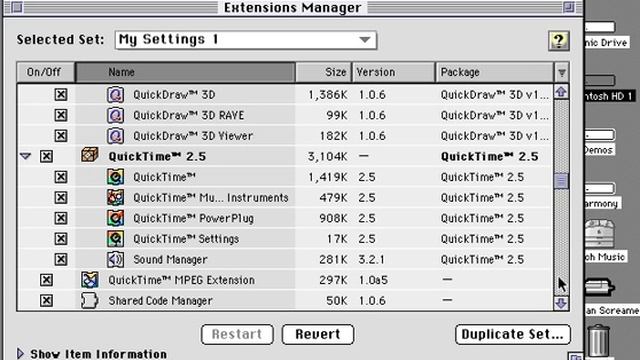Screen dimensions: 640x360
Task: Disable QuickDraw 3D checkbox
Action: (61, 95)
